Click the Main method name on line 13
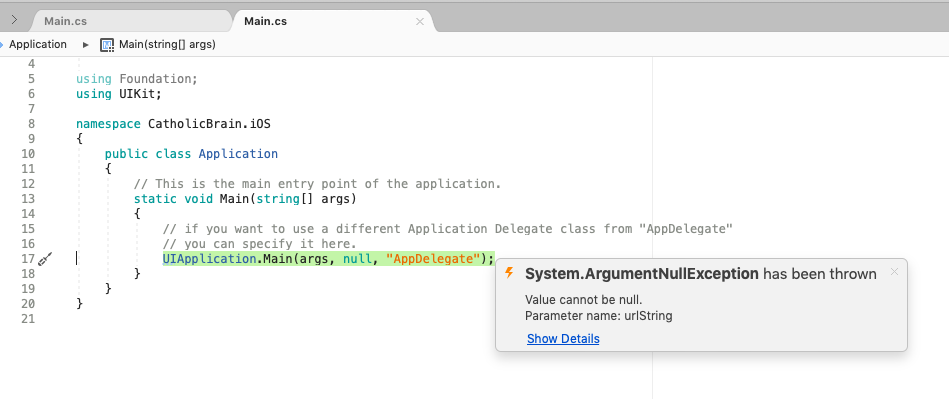This screenshot has width=949, height=399. 234,199
